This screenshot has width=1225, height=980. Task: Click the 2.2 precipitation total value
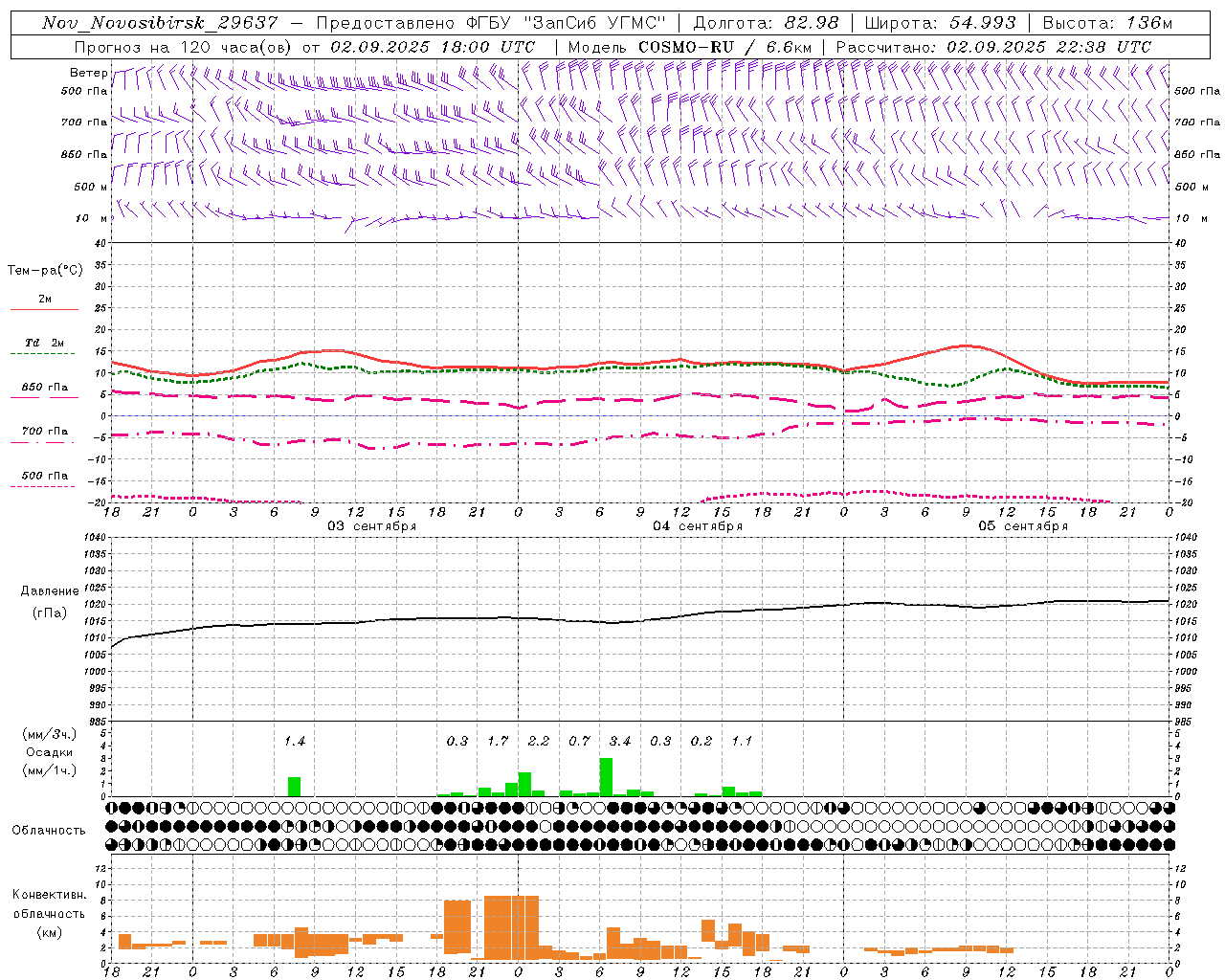click(539, 741)
